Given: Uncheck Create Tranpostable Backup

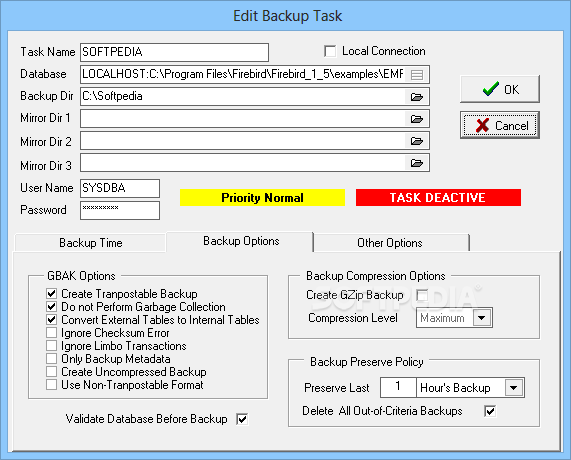Looking at the screenshot, I should pos(51,294).
